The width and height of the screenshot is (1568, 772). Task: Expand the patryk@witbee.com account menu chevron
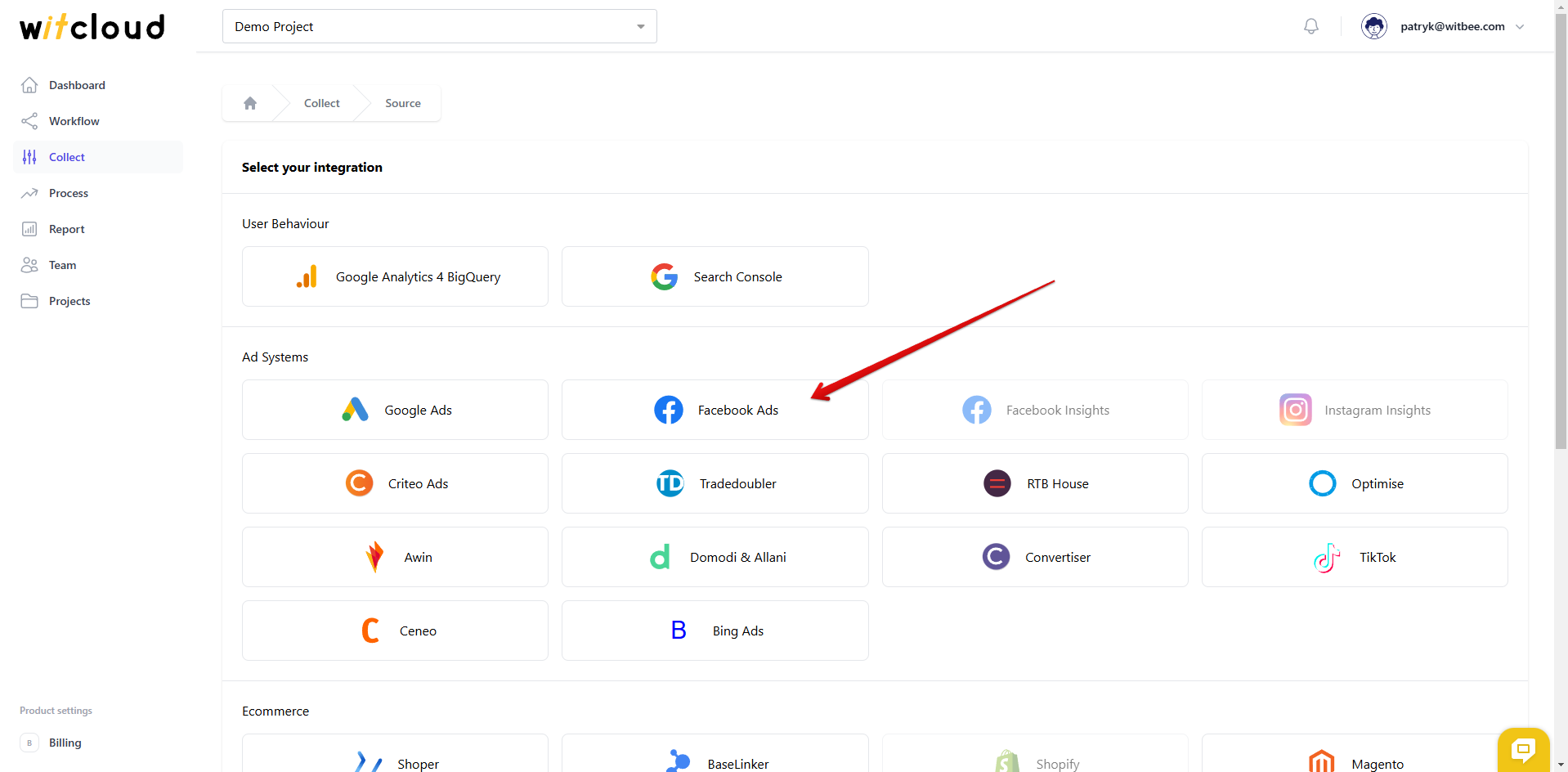pos(1520,26)
